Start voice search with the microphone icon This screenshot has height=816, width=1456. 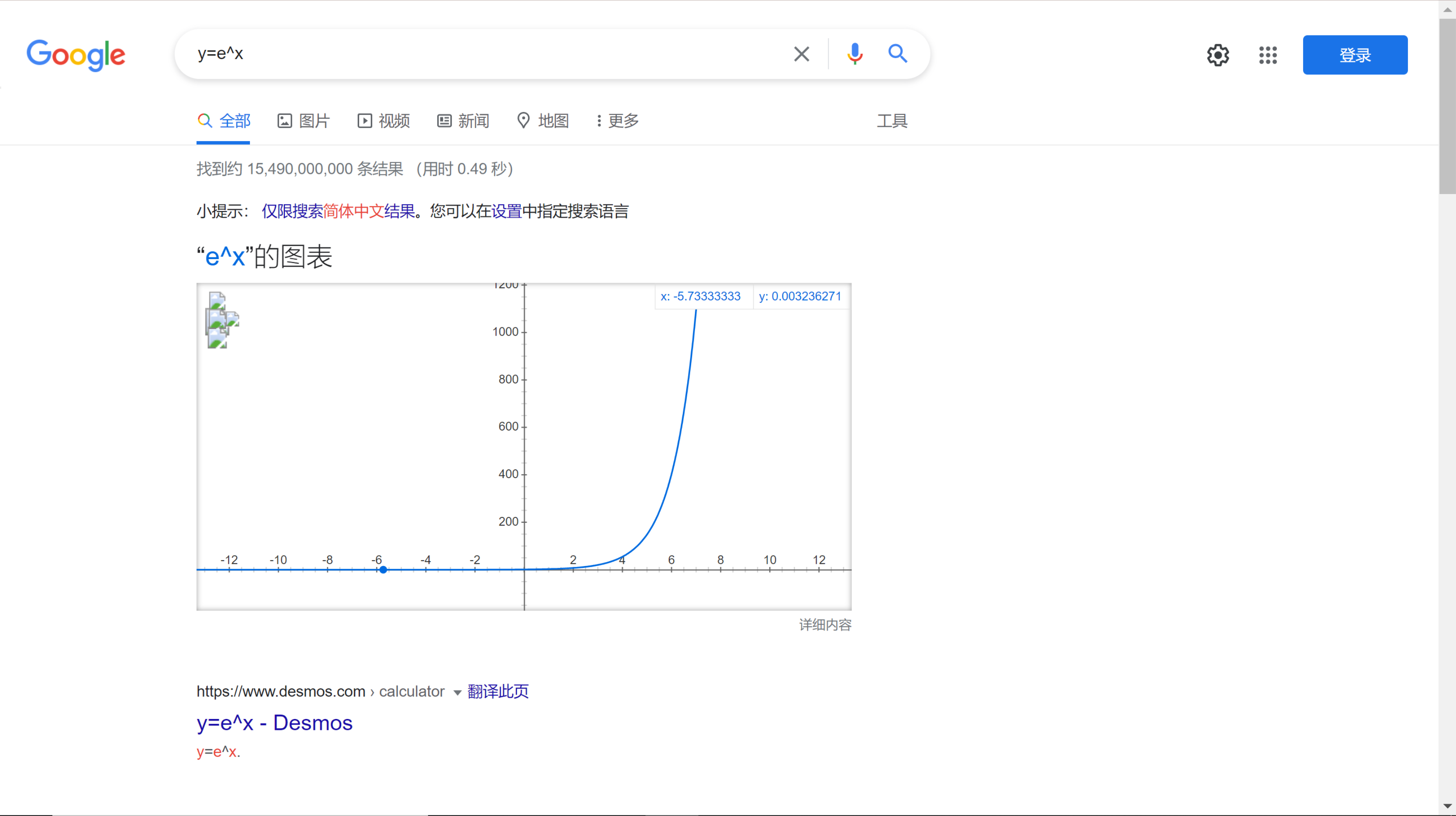coord(854,54)
